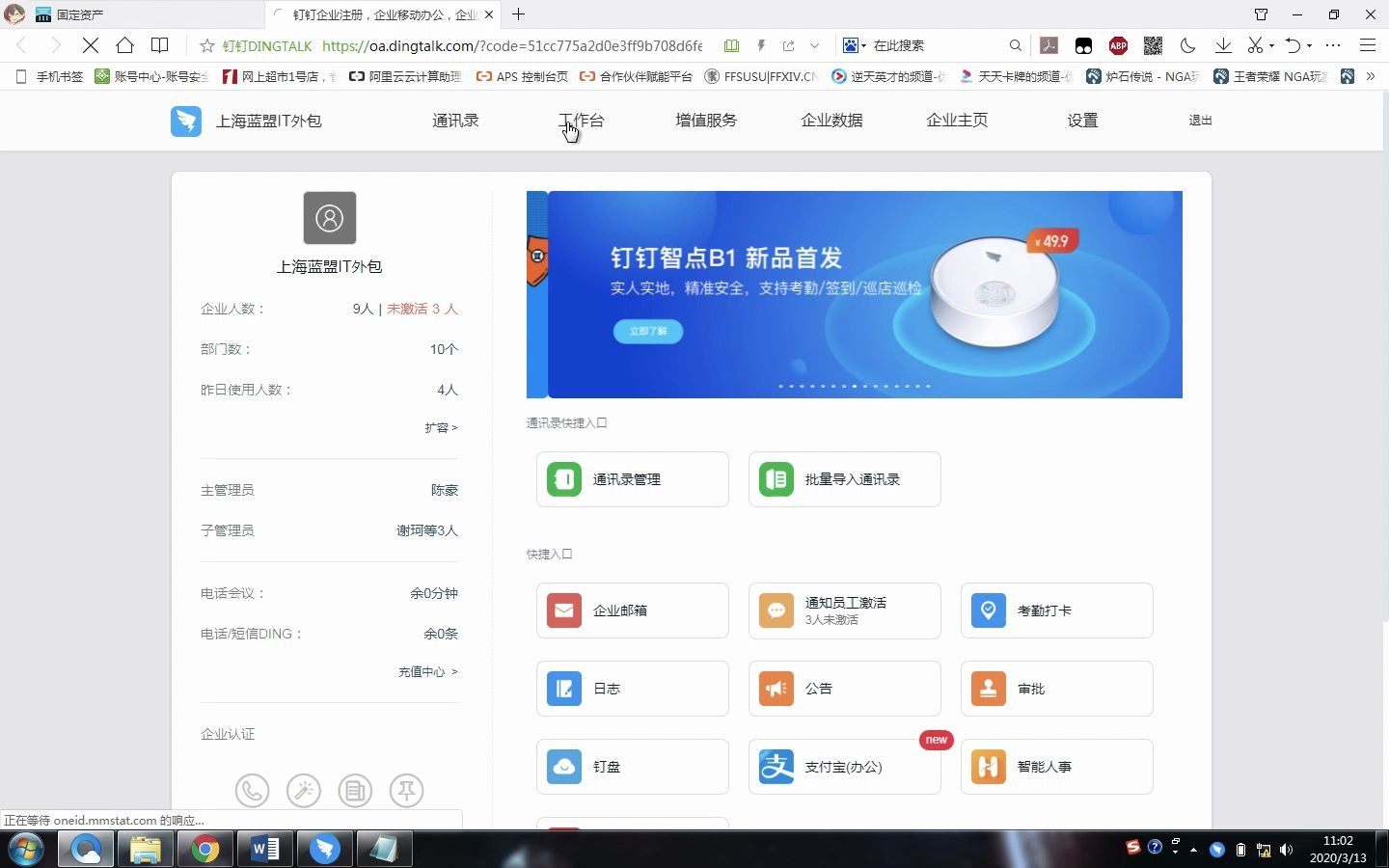Open the browser three-dots more menu
The width and height of the screenshot is (1389, 868).
point(1333,45)
